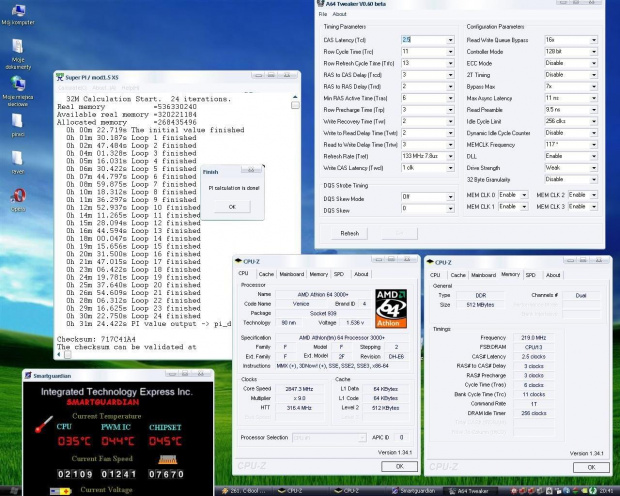Image resolution: width=620 pixels, height=496 pixels.
Task: Click the chipset temperature reading 045°C
Action: (165, 441)
